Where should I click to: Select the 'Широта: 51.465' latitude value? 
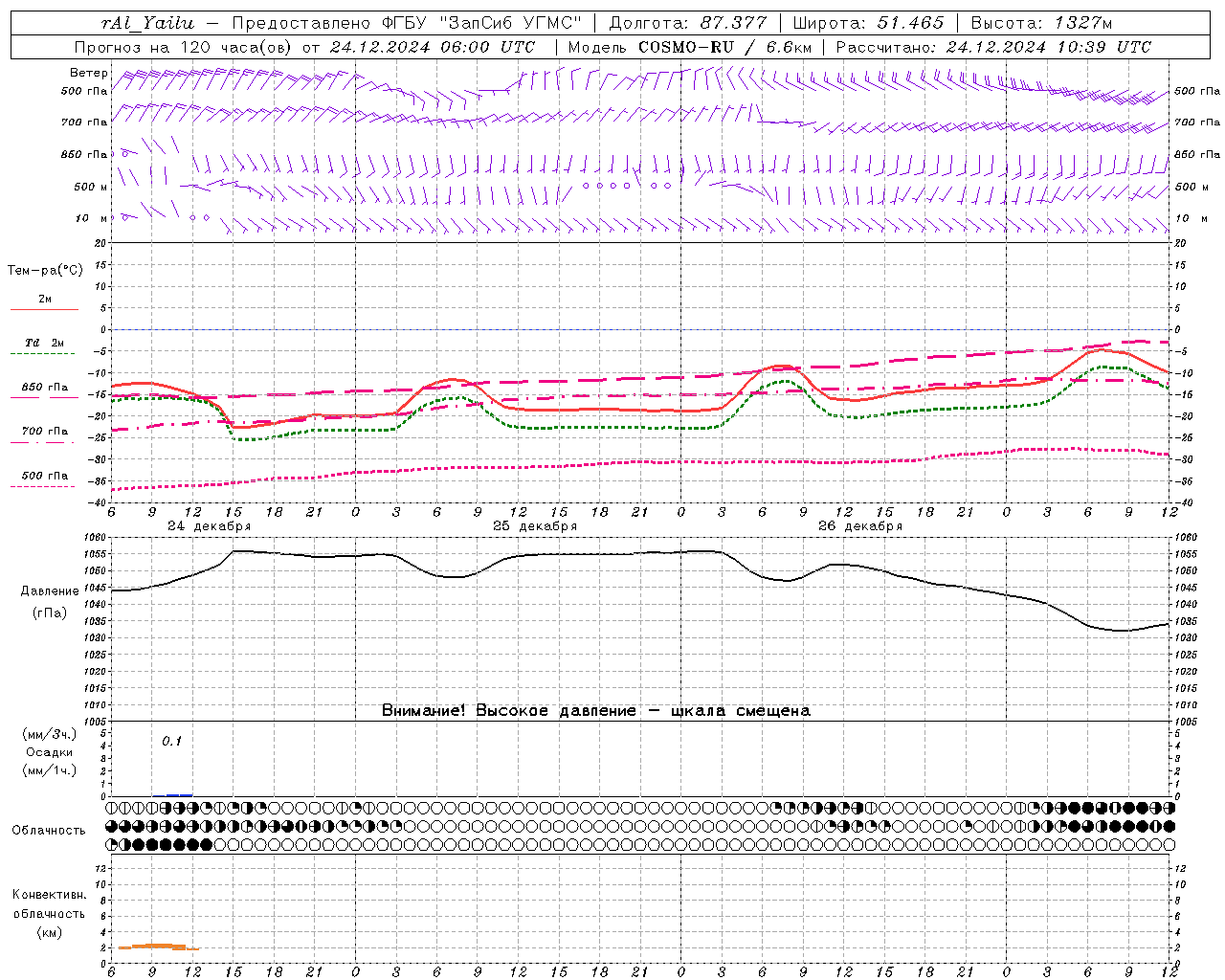coord(868,23)
